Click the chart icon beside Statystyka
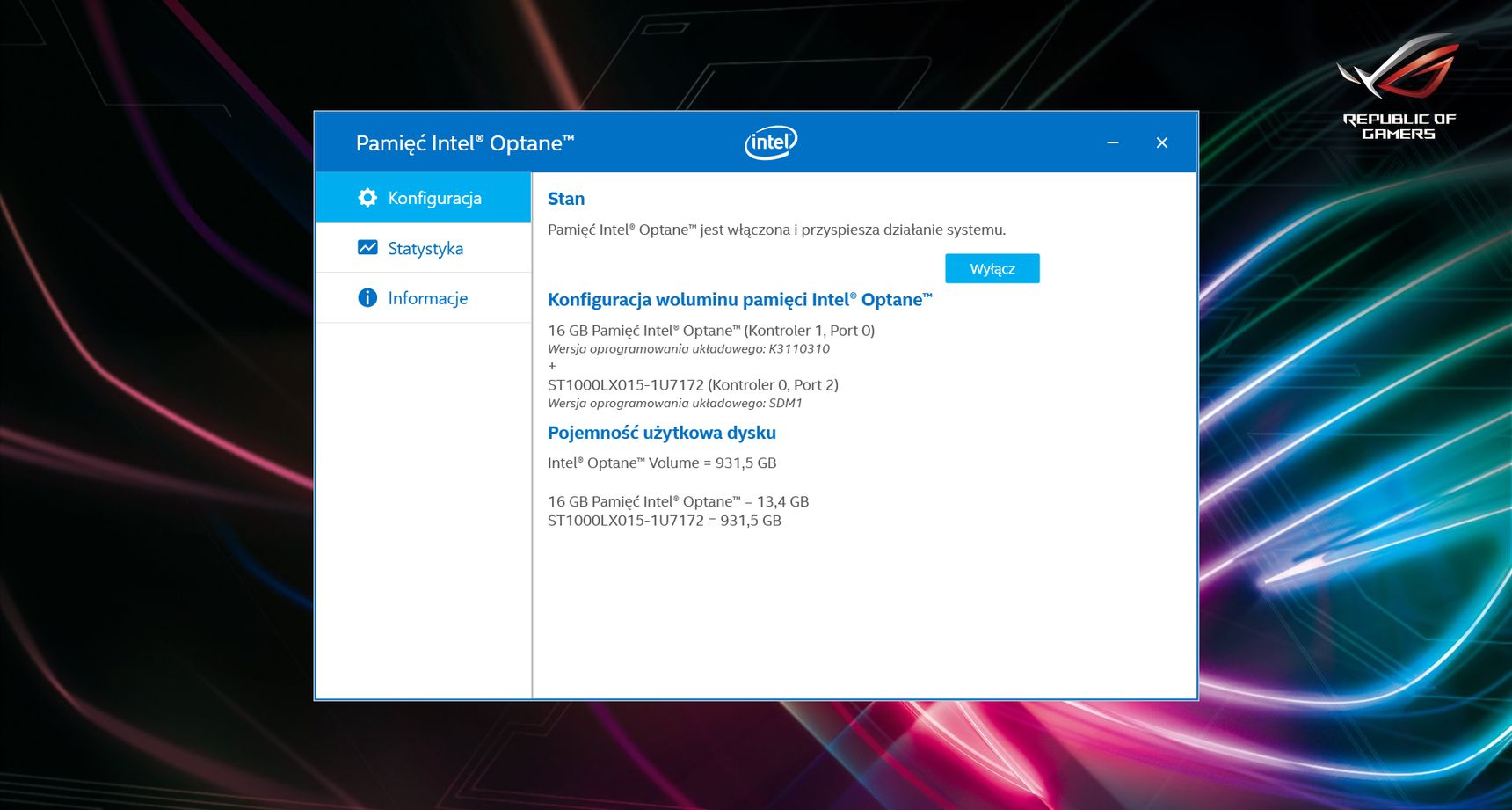Screen dimensions: 1512x810 (367, 248)
